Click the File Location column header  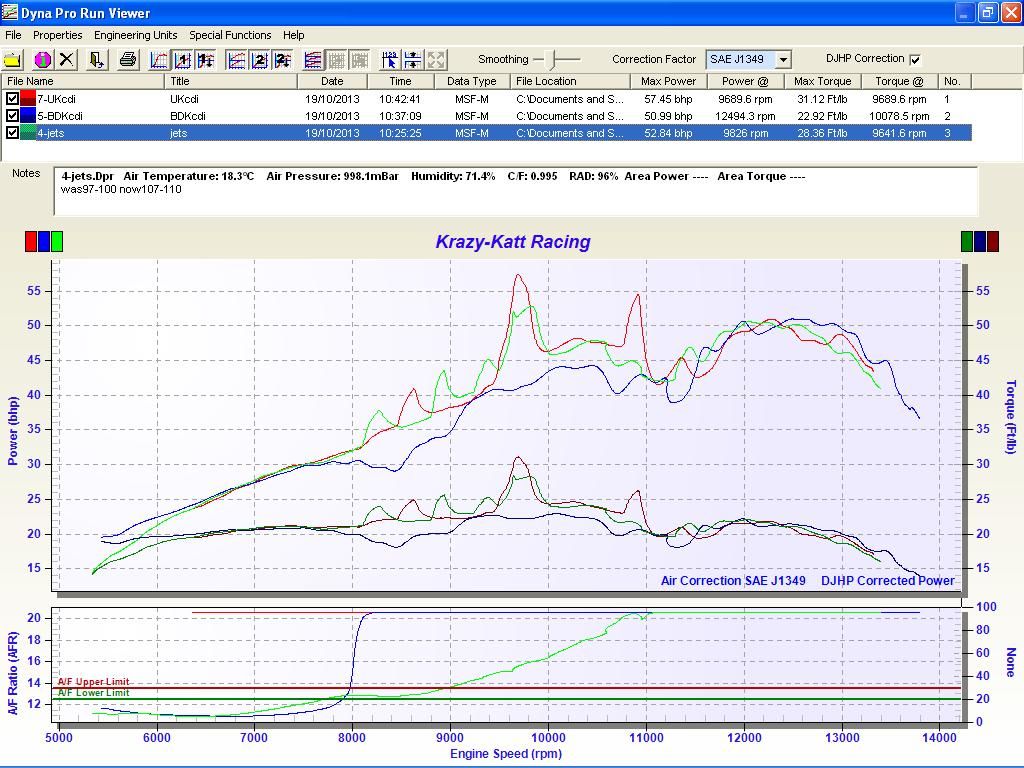pyautogui.click(x=570, y=81)
